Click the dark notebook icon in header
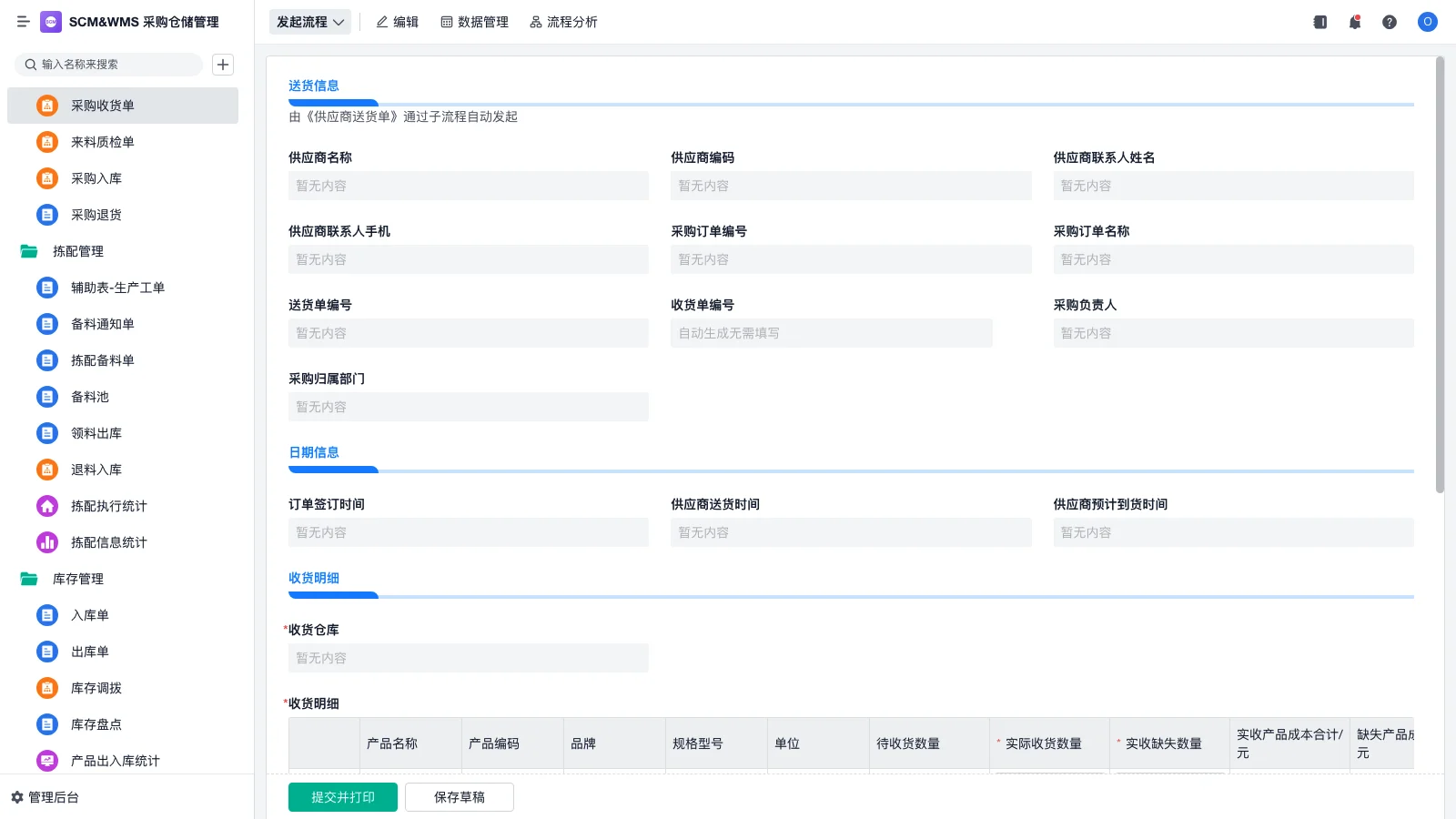Screen dimensions: 1456x819 pyautogui.click(x=1320, y=22)
